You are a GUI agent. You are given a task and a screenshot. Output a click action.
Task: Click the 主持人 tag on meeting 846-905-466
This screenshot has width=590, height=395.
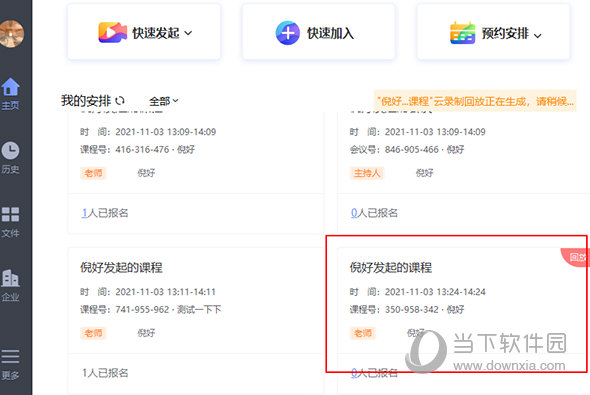pyautogui.click(x=367, y=173)
